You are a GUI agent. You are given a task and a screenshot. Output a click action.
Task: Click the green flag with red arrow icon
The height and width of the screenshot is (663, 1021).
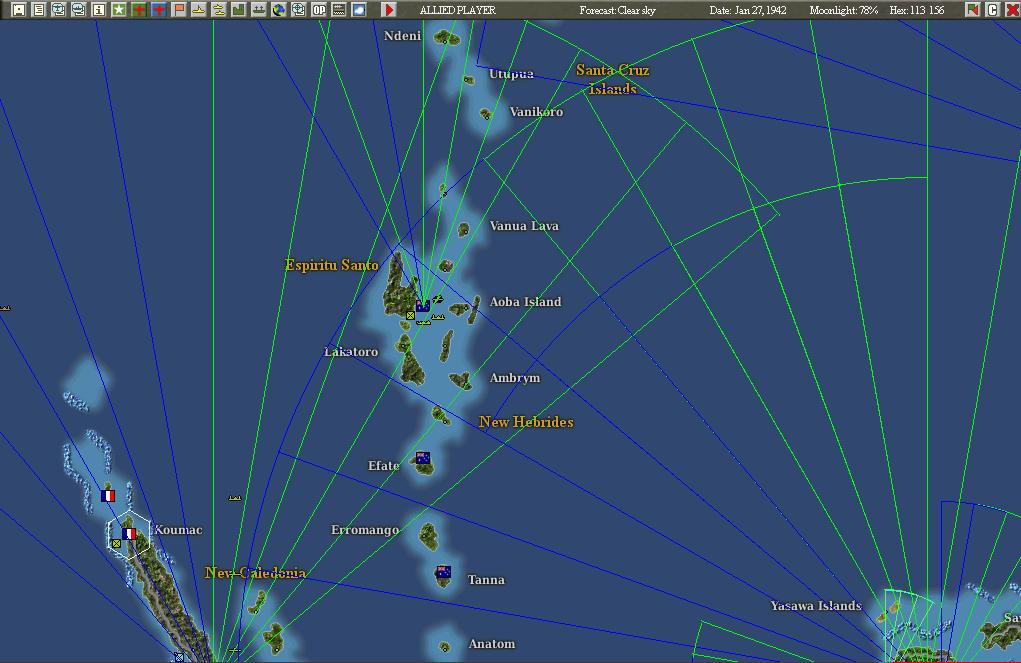tap(972, 10)
